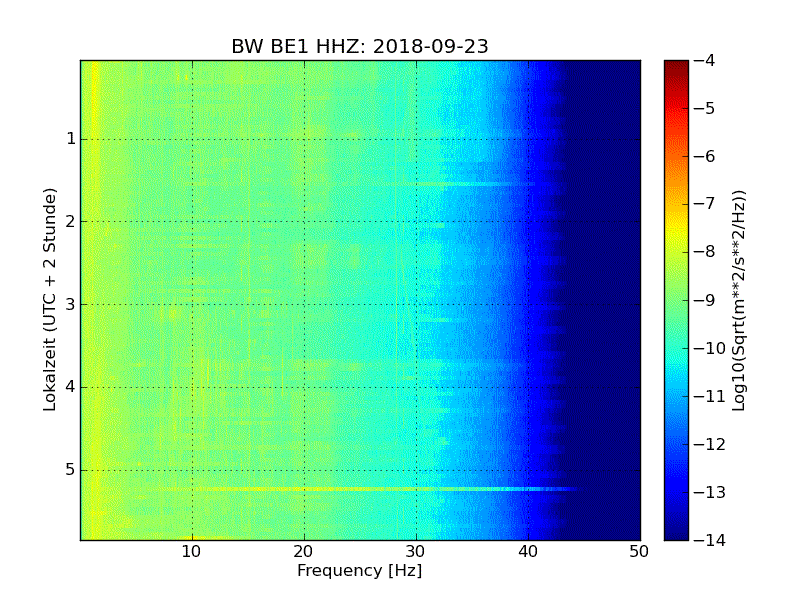
Task: Click y-axis tick label '3'
Action: (x=71, y=304)
